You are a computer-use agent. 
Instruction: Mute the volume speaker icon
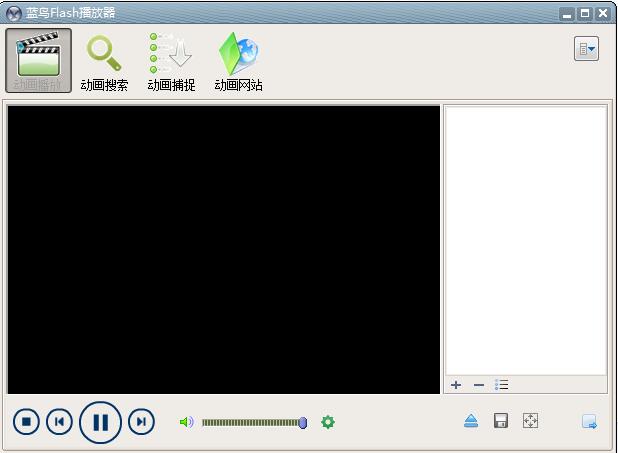(x=186, y=422)
